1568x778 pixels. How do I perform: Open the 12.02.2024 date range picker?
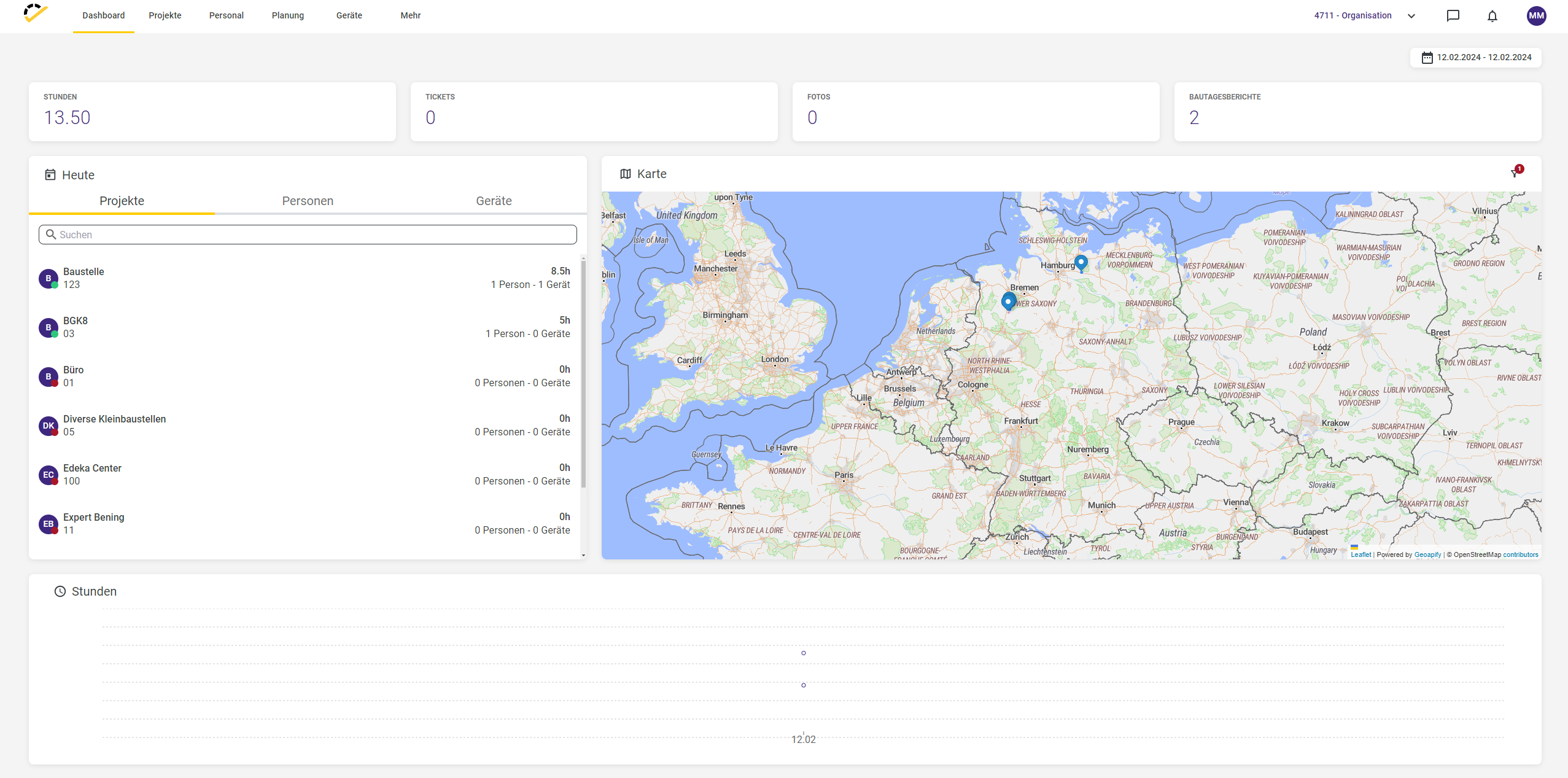point(1476,58)
